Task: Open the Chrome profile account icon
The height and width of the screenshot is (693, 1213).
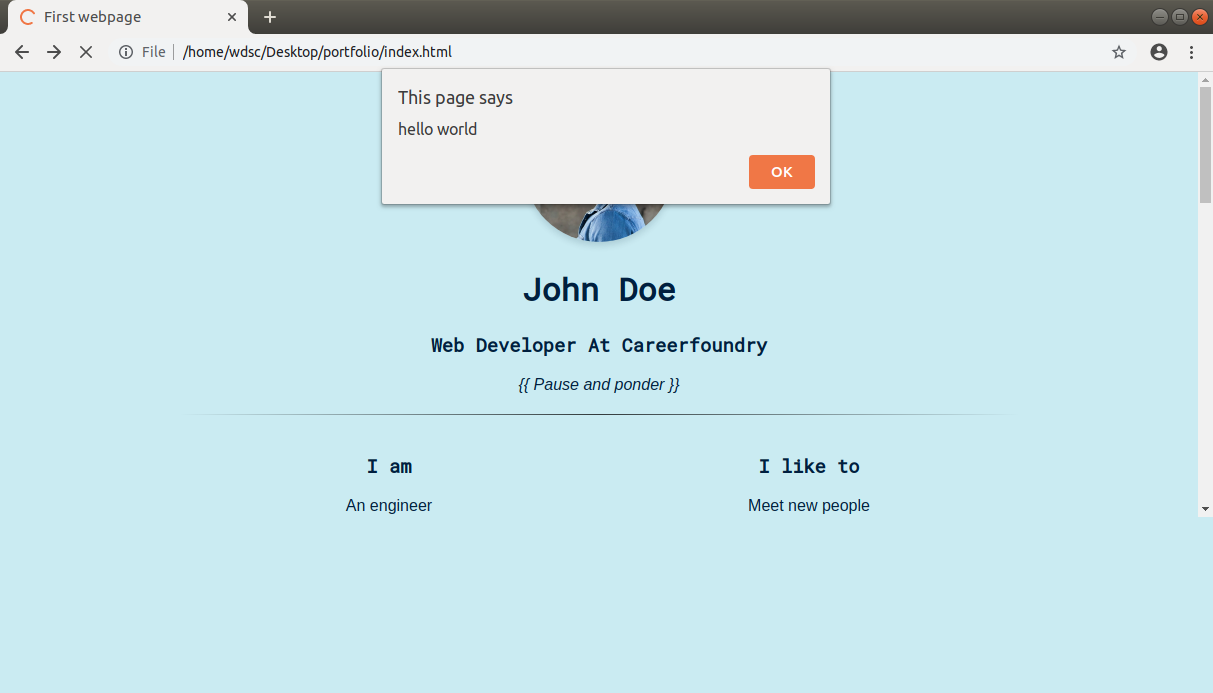Action: 1159,52
